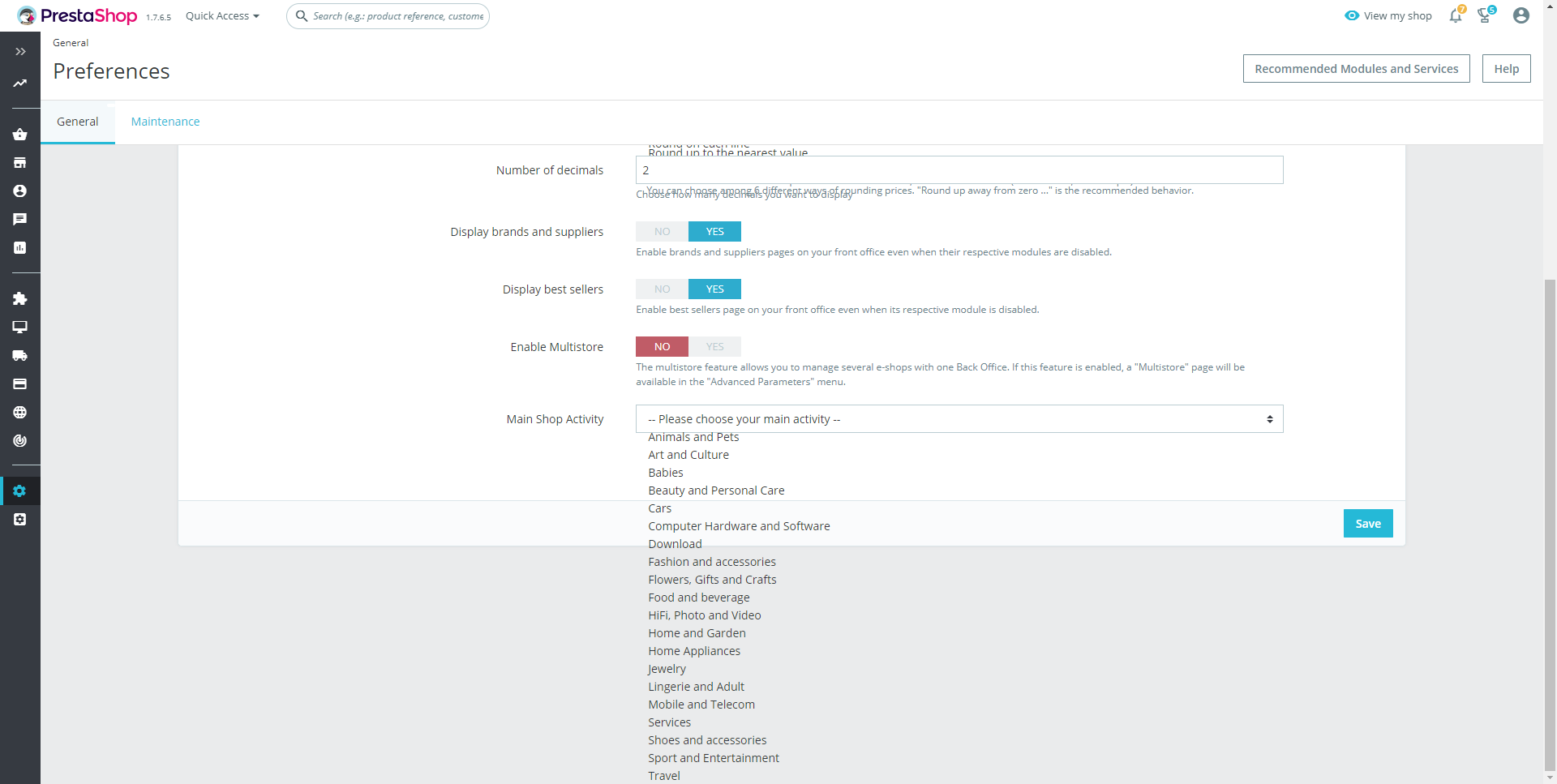Set Display best sellers to NO
The width and height of the screenshot is (1557, 784).
663,289
